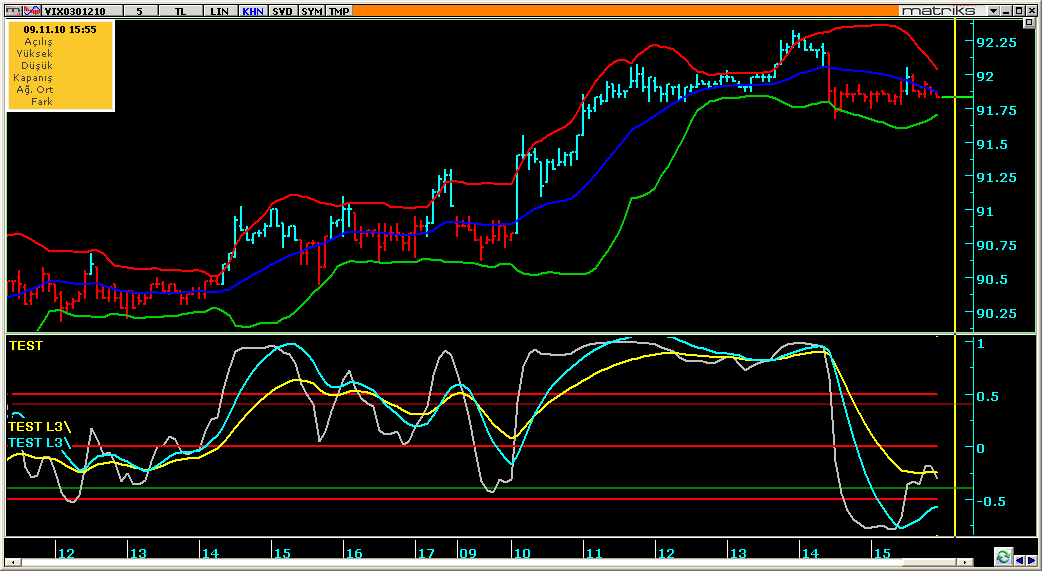Click the green refresh icon at bottom right
The height and width of the screenshot is (571, 1042).
(1003, 556)
